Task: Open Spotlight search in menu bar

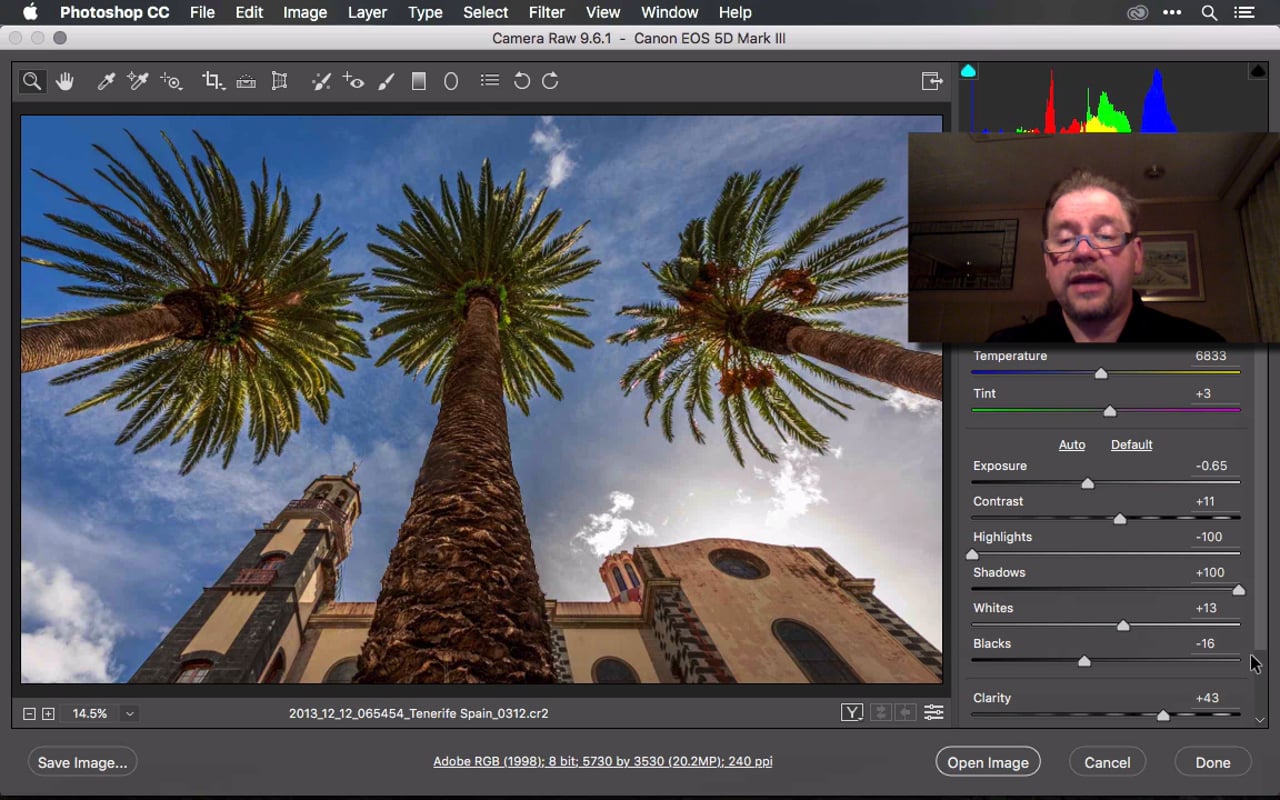Action: (1209, 12)
